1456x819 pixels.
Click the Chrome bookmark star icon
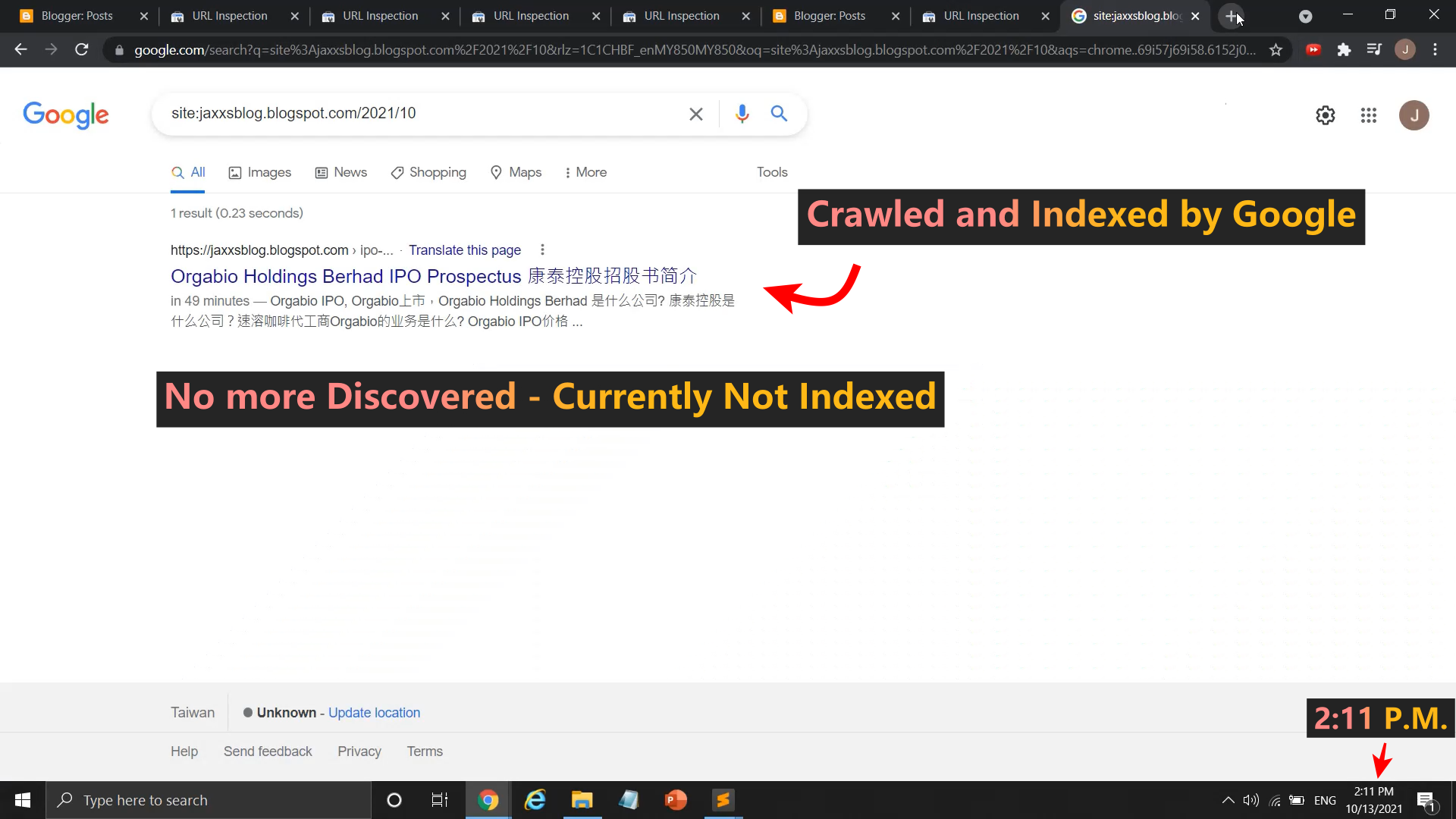1276,49
